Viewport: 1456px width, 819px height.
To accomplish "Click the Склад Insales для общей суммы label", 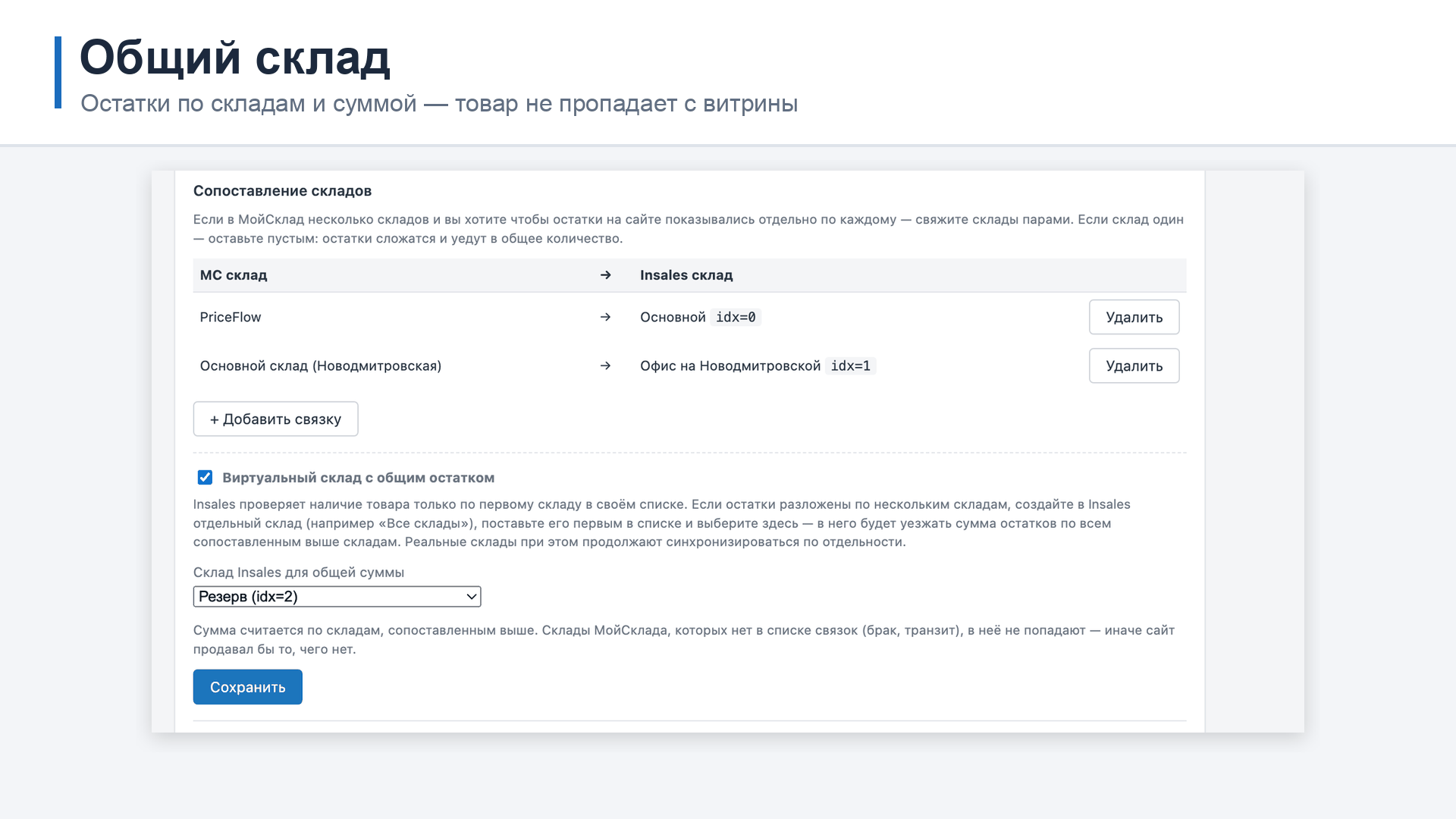I will click(x=299, y=573).
